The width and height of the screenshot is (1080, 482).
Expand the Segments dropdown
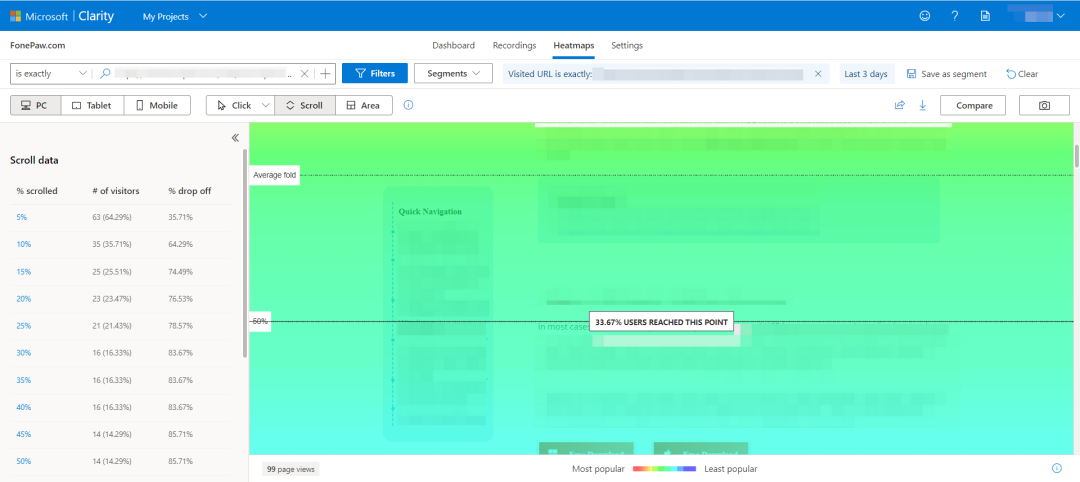click(453, 74)
